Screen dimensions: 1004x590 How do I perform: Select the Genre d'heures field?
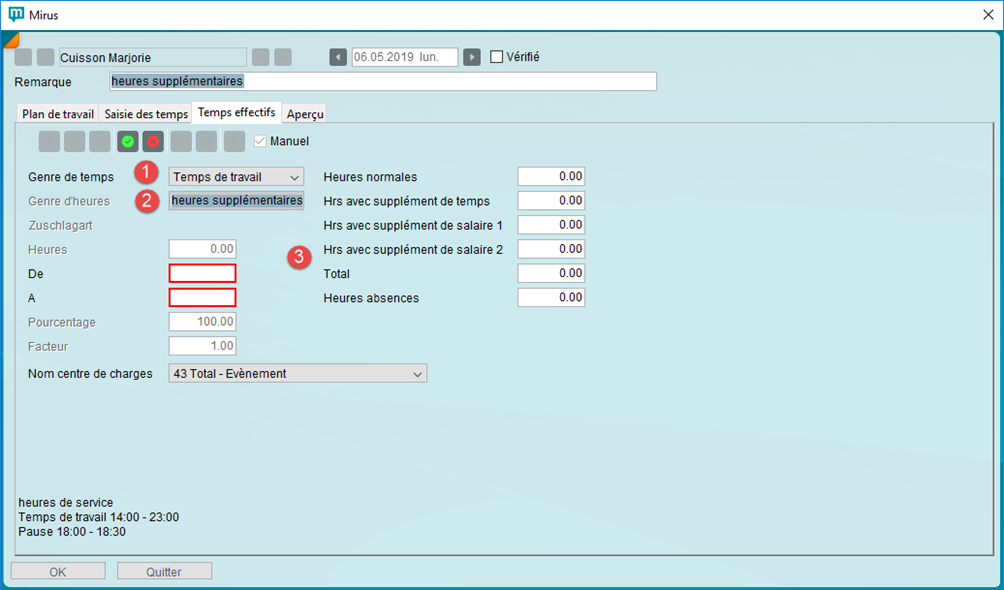point(236,201)
